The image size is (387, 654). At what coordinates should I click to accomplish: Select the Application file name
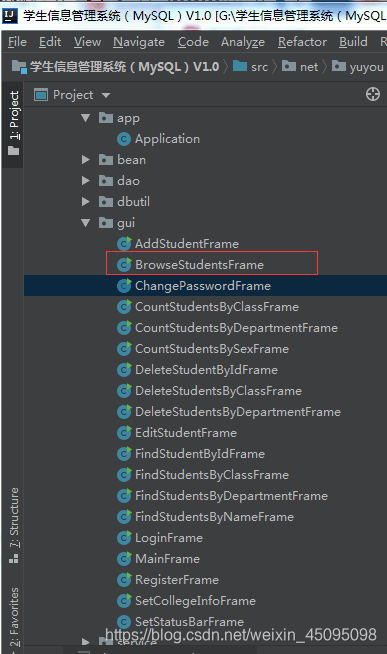click(167, 139)
